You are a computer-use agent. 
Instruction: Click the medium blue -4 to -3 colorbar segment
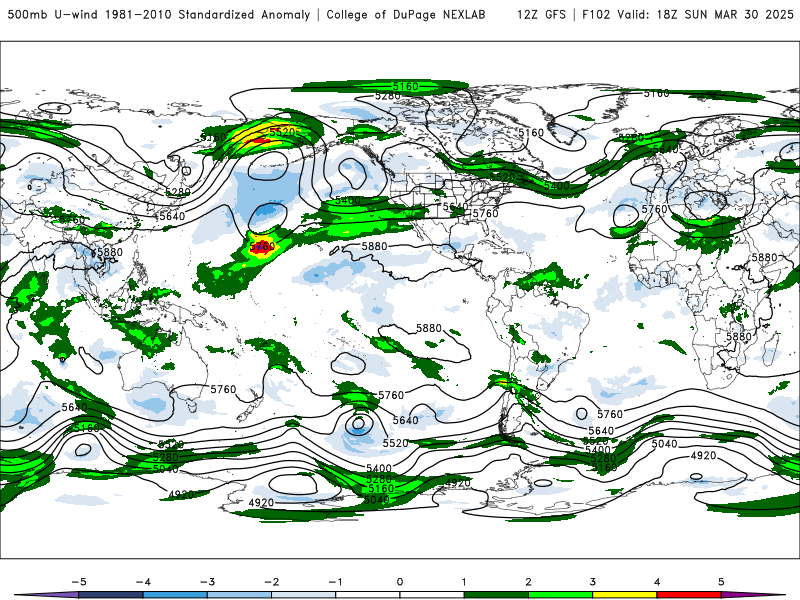(175, 595)
